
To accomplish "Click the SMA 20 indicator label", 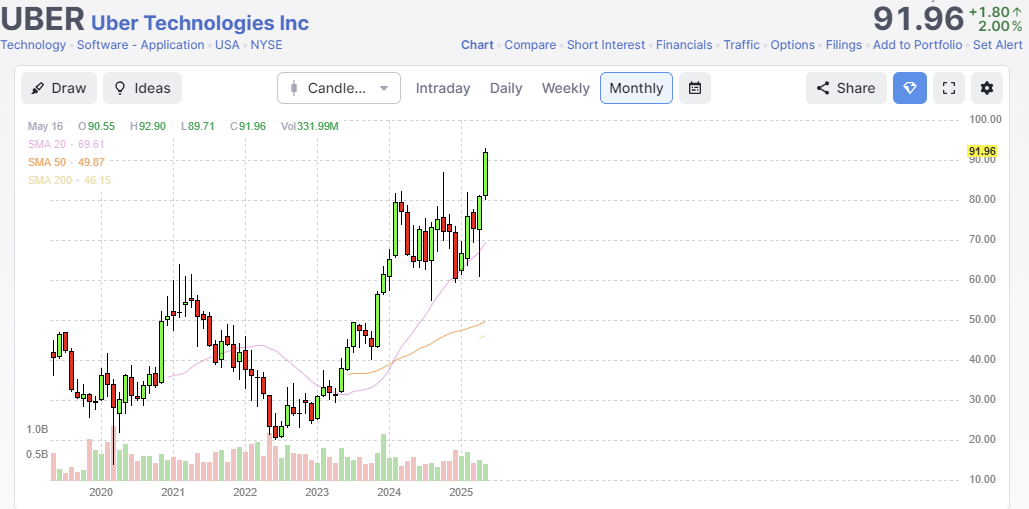I will pyautogui.click(x=66, y=144).
